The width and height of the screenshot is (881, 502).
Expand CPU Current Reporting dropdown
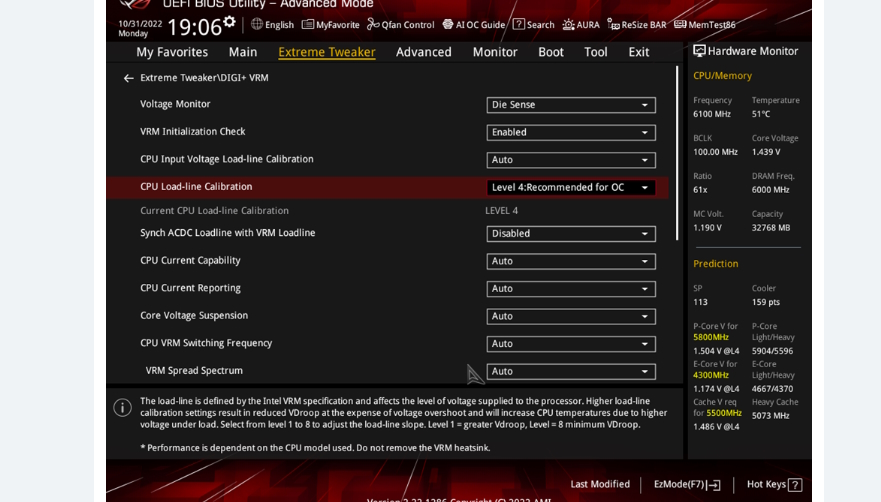(x=571, y=288)
